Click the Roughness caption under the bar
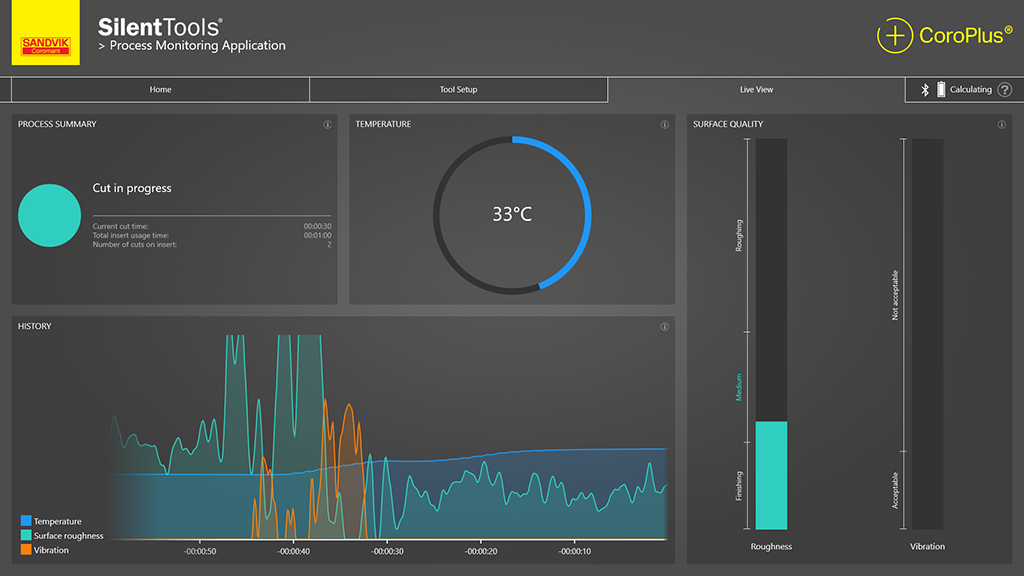The image size is (1024, 576). click(771, 547)
